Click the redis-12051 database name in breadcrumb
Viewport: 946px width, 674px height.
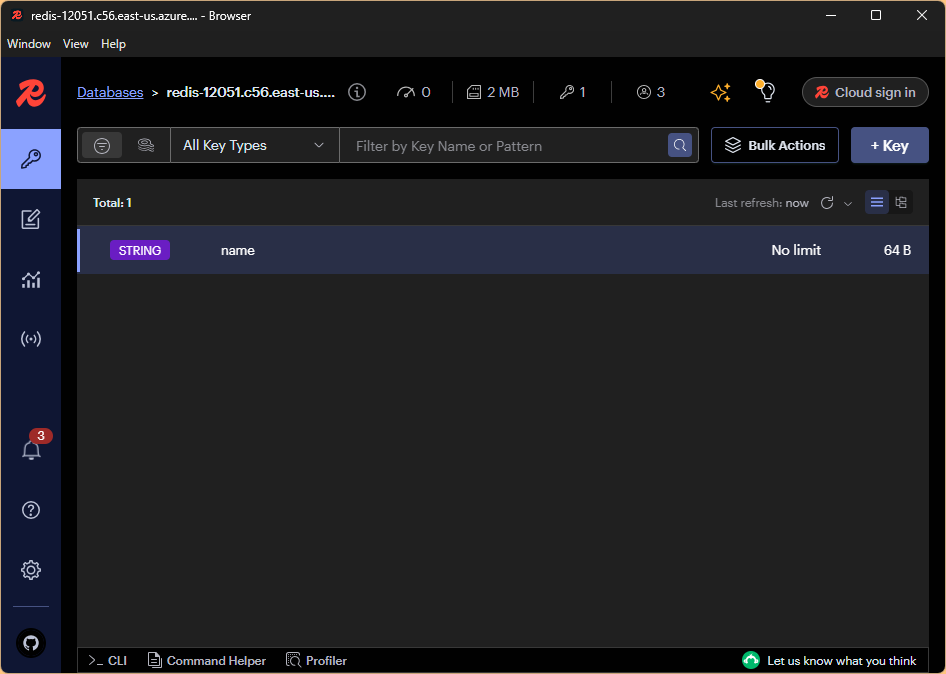(x=250, y=92)
